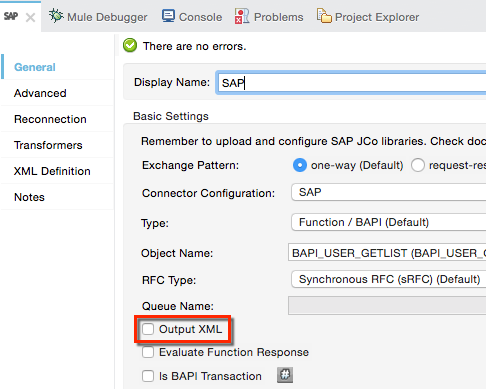Image resolution: width=486 pixels, height=389 pixels.
Task: Switch to the Advanced section
Action: 40,93
